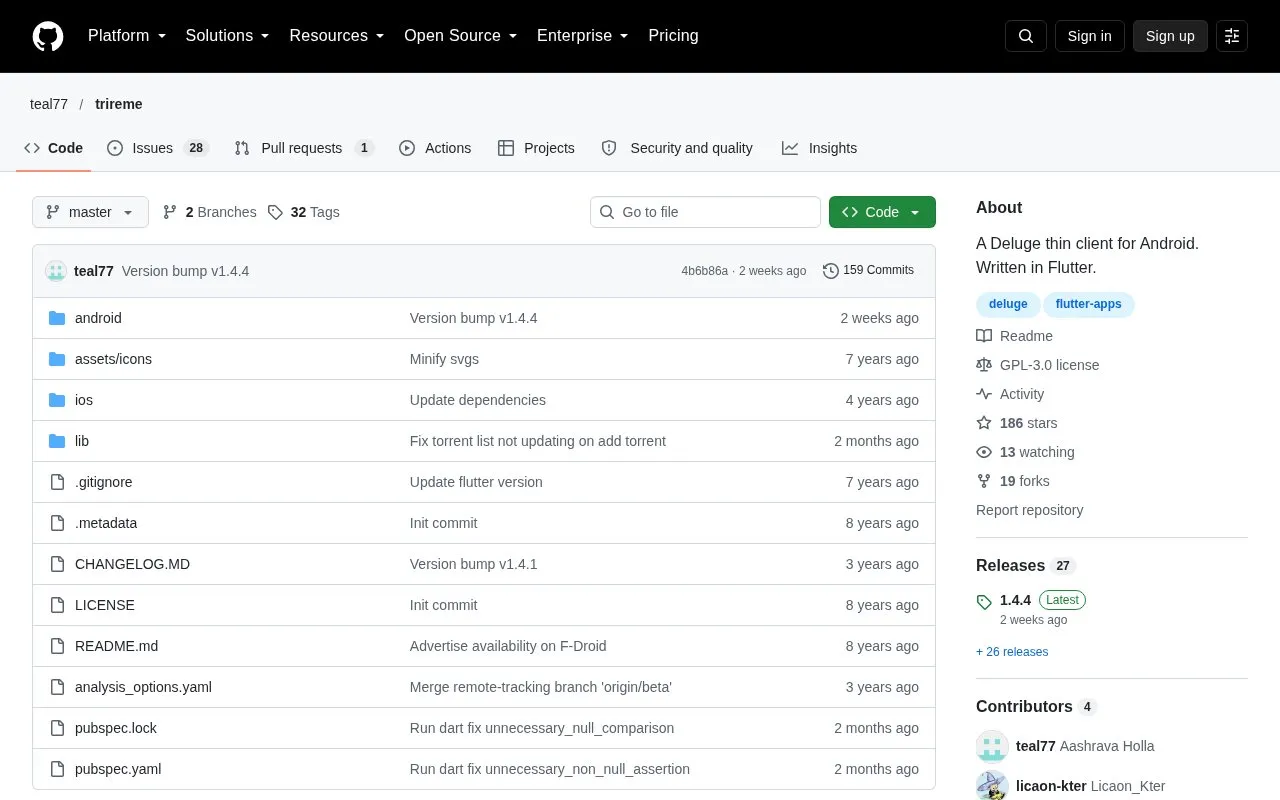Switch to the Pull requests tab

pyautogui.click(x=304, y=148)
